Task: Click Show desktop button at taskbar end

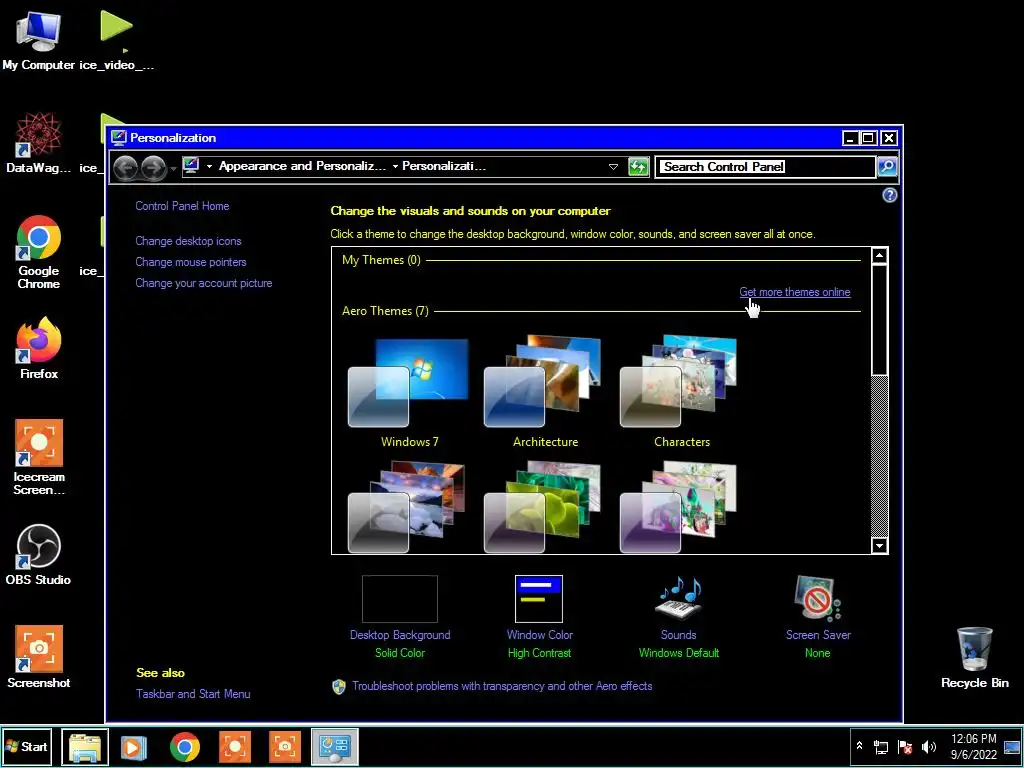Action: tap(1012, 747)
